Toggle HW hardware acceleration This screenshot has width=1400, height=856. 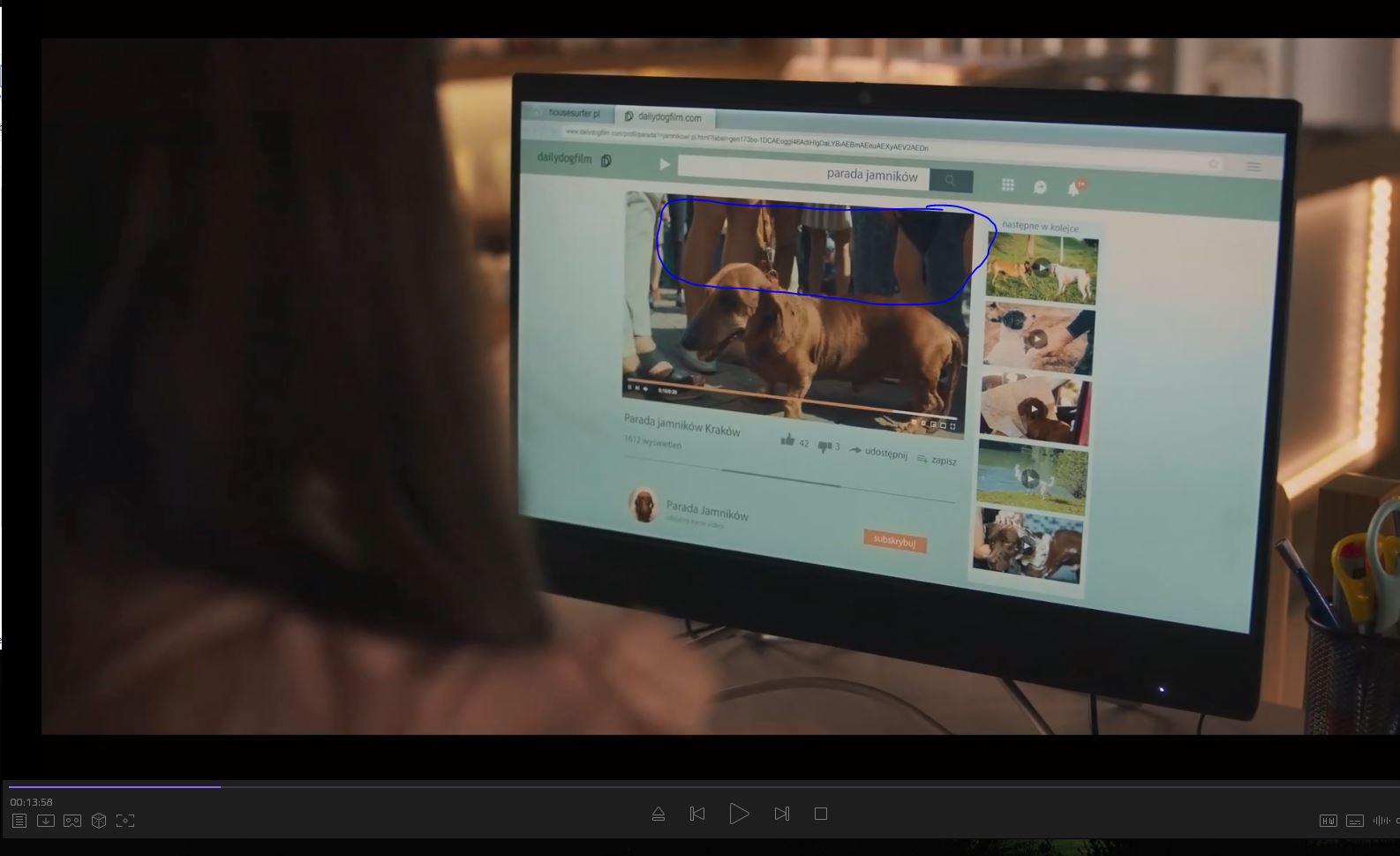pyautogui.click(x=1328, y=821)
